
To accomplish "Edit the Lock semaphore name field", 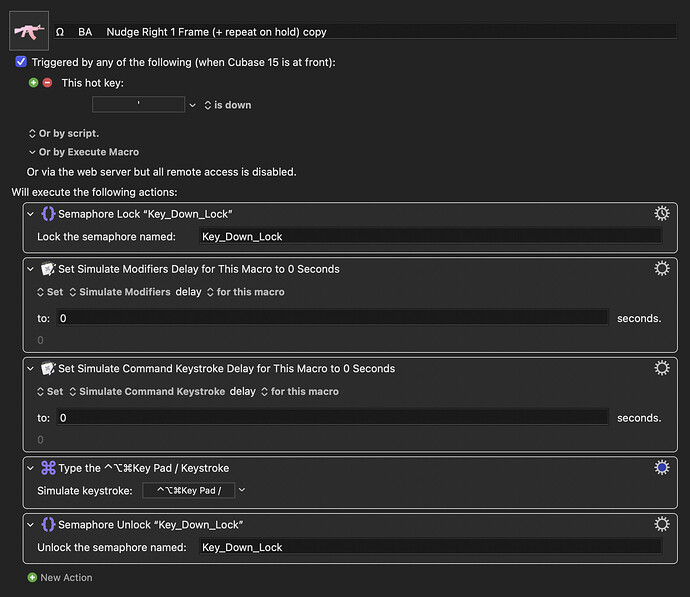I will point(430,236).
